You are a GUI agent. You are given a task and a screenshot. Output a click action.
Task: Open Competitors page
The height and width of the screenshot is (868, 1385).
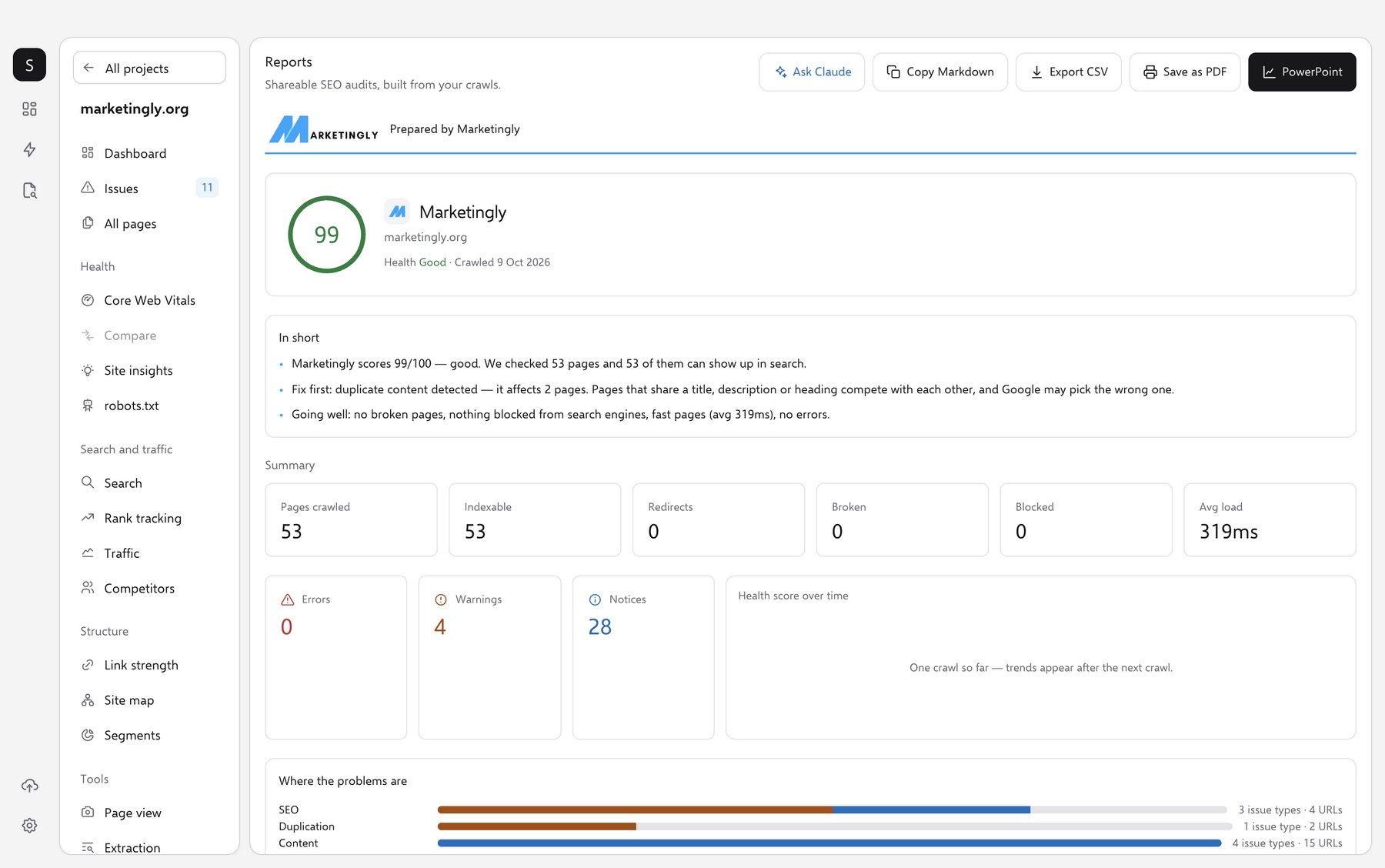click(149, 588)
